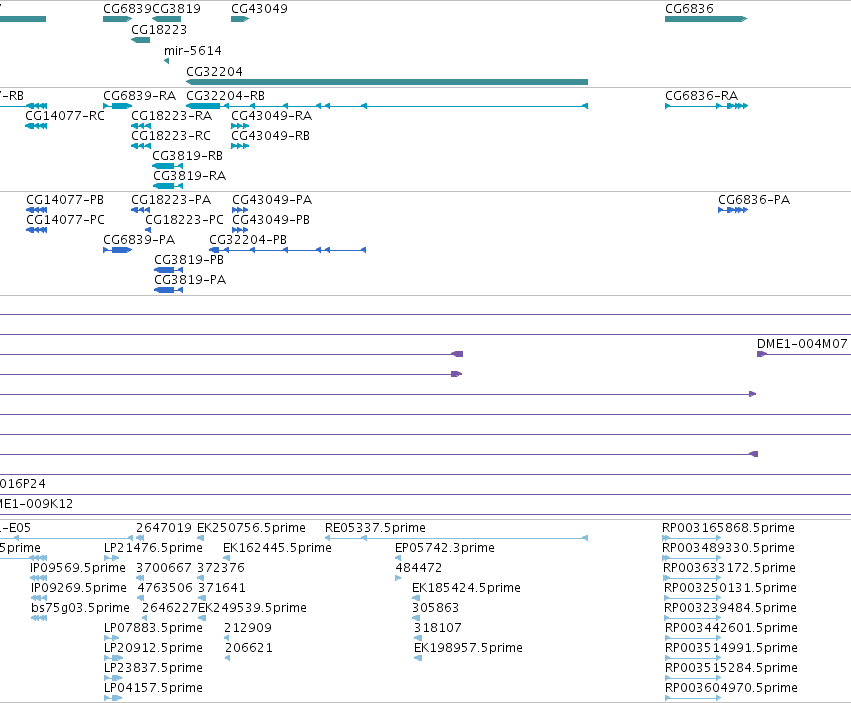Click protein CG6836-PA
The width and height of the screenshot is (851, 703).
click(x=754, y=200)
